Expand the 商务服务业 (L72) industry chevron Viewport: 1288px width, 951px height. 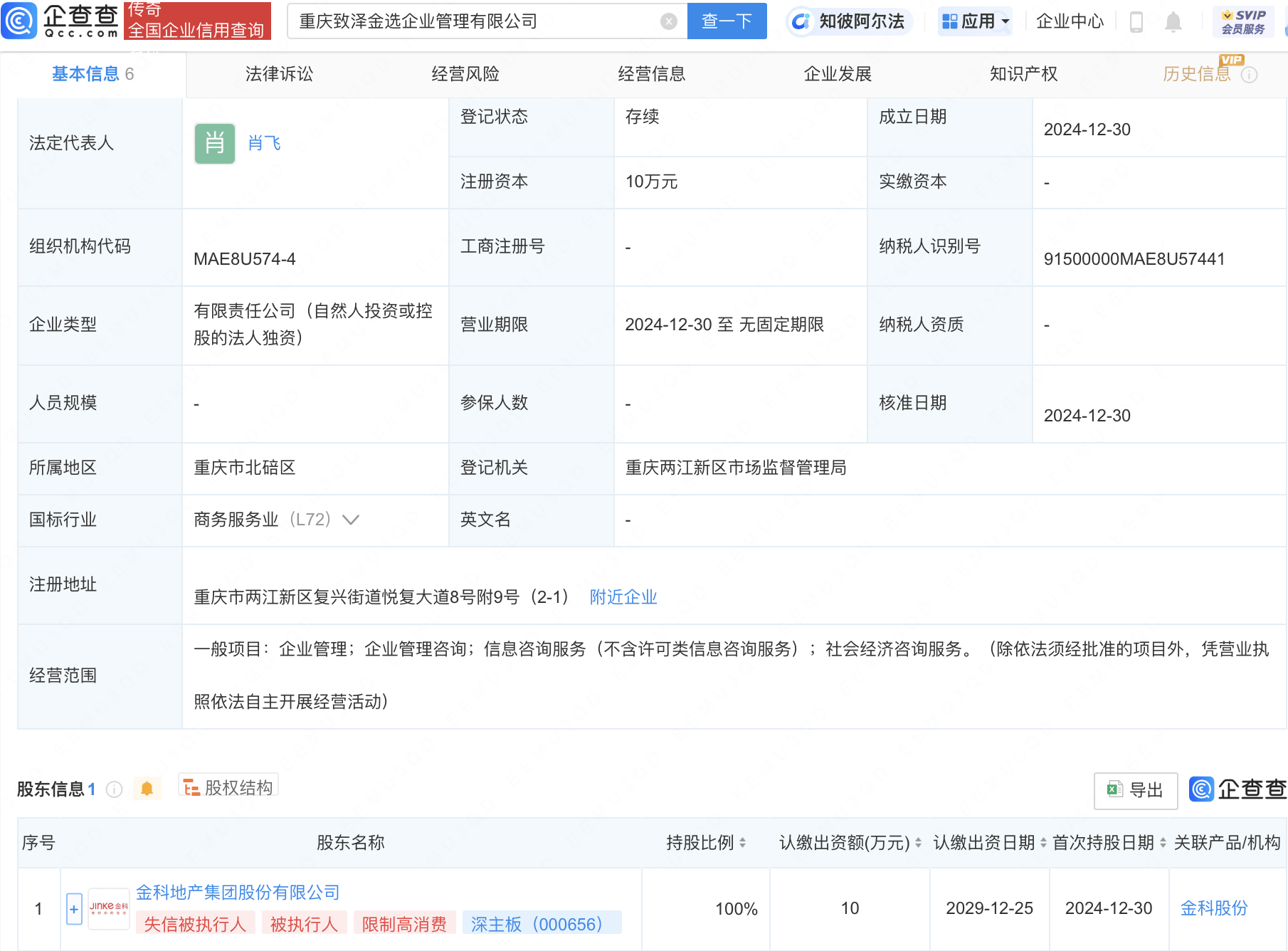click(351, 520)
